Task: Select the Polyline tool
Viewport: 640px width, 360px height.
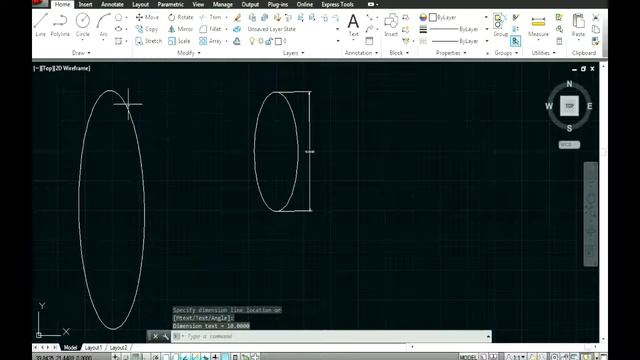Action: [x=60, y=24]
